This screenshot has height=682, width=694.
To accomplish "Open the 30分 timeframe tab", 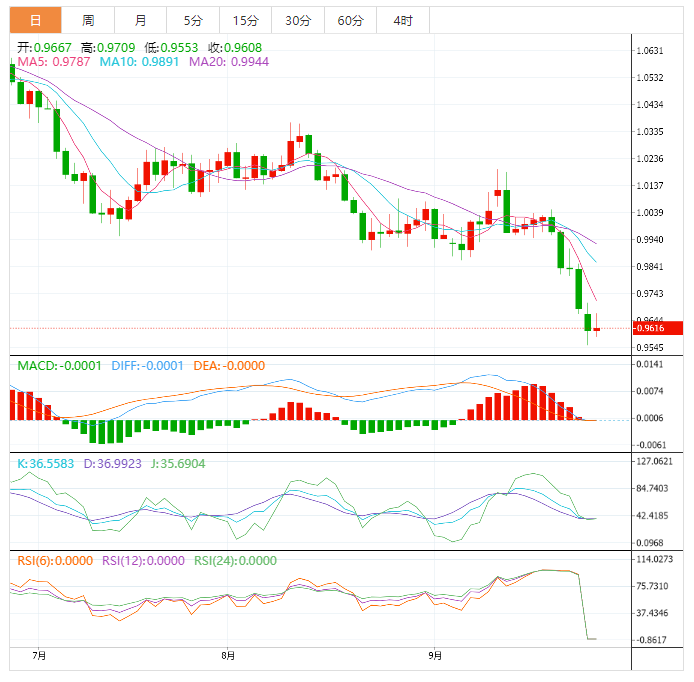I will pyautogui.click(x=298, y=20).
